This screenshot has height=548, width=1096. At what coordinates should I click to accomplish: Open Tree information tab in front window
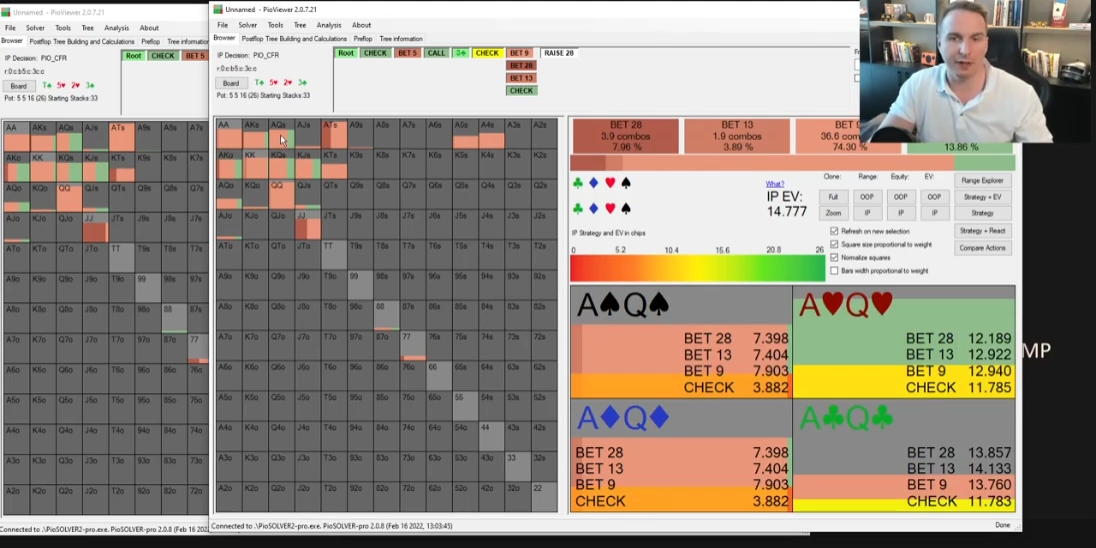pyautogui.click(x=401, y=39)
